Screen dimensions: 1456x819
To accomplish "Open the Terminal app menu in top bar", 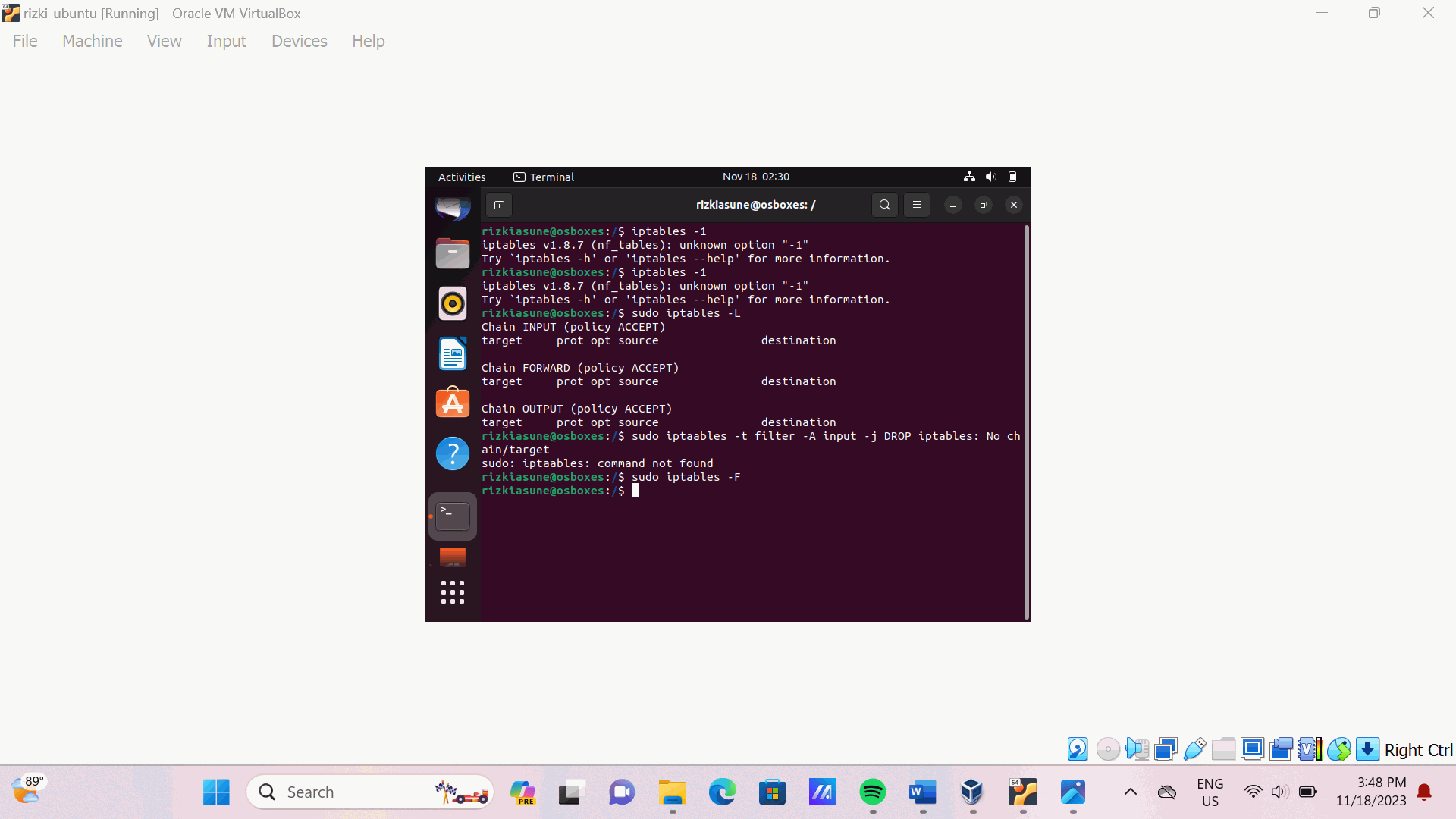I will 544,177.
